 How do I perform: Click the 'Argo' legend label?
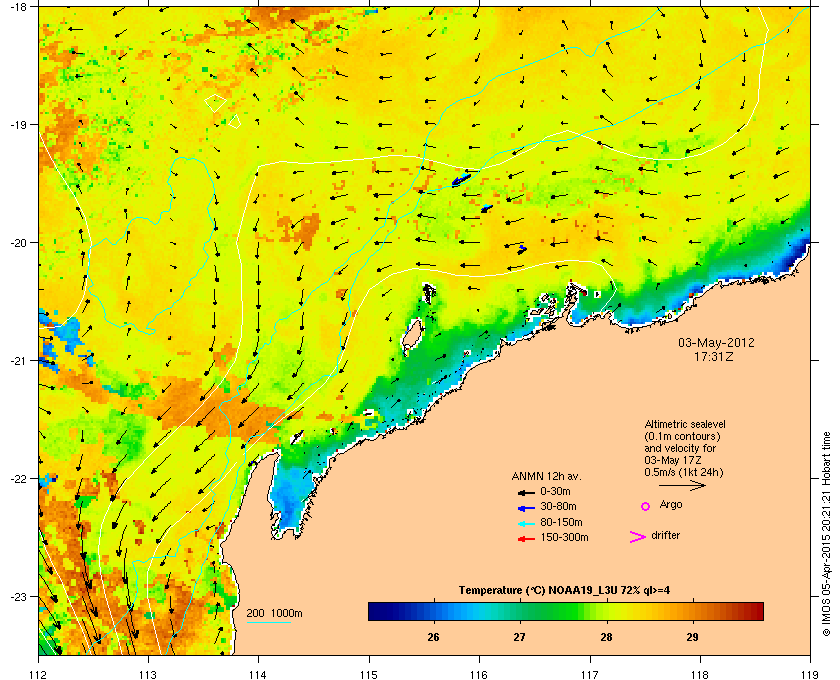tap(671, 505)
